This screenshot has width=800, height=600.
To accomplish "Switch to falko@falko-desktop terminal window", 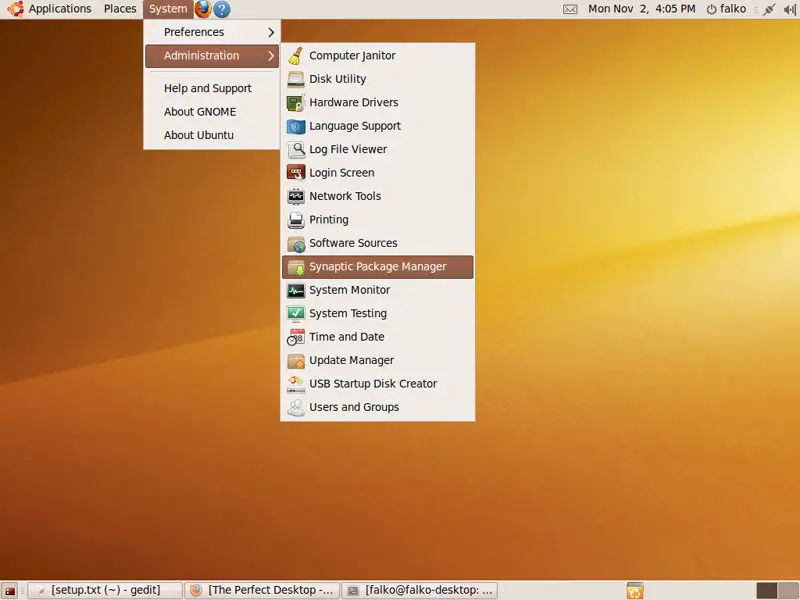I will point(419,590).
